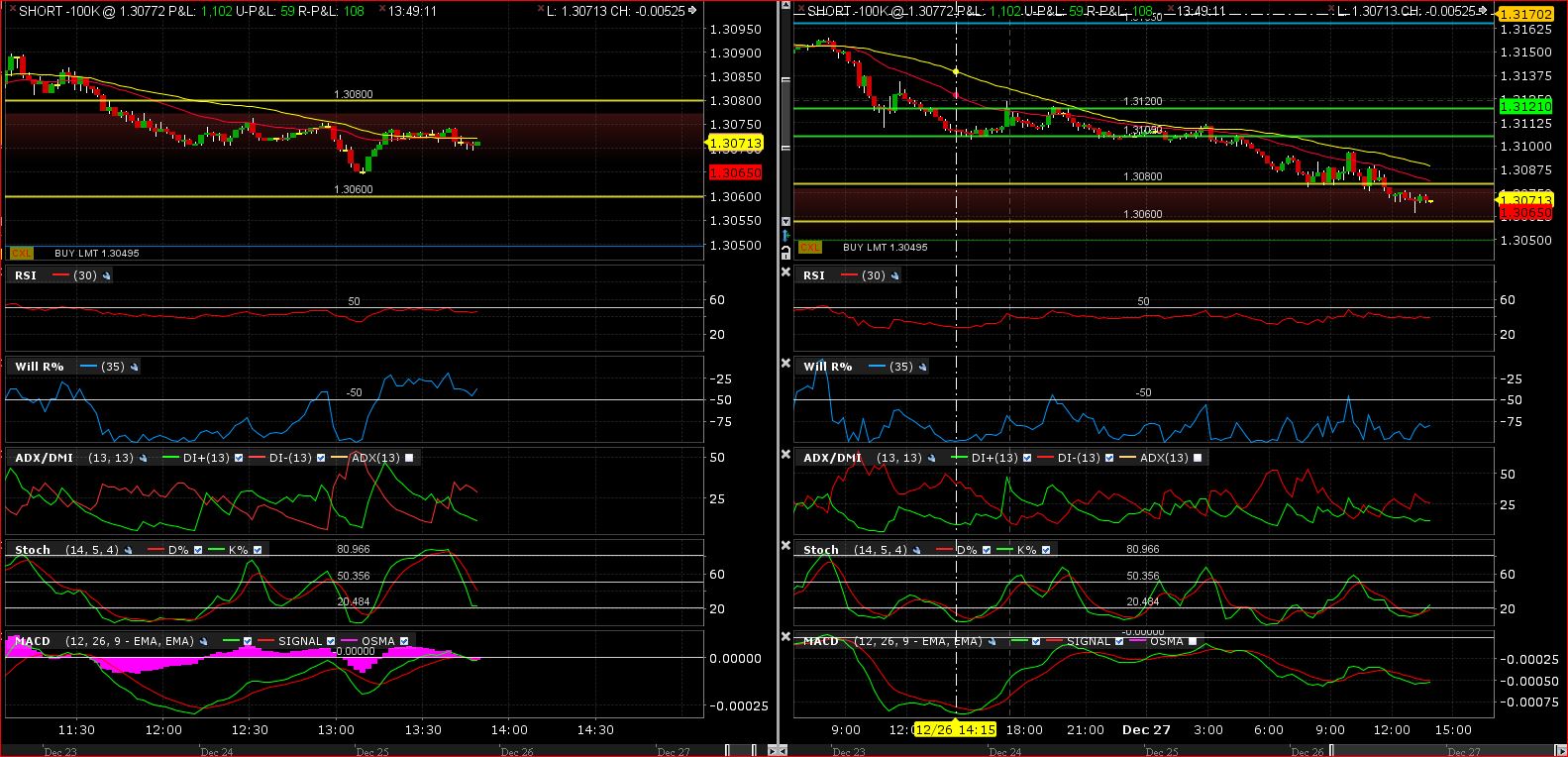Image resolution: width=1568 pixels, height=757 pixels.
Task: Select BUY LMT 1.30495 order in right chart
Action: [x=886, y=248]
